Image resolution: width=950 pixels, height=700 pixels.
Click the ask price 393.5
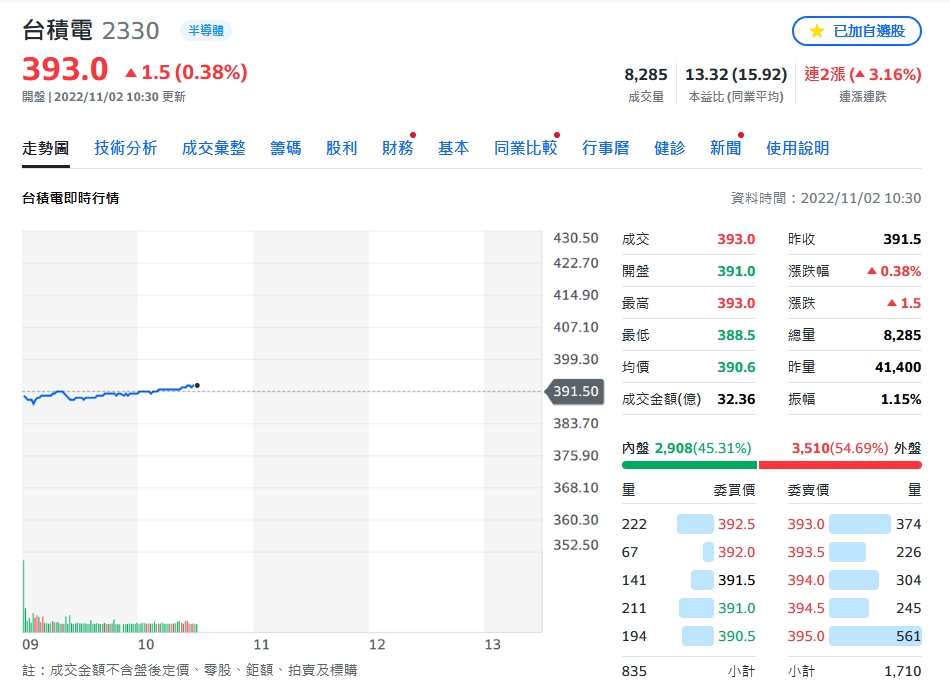pos(806,552)
